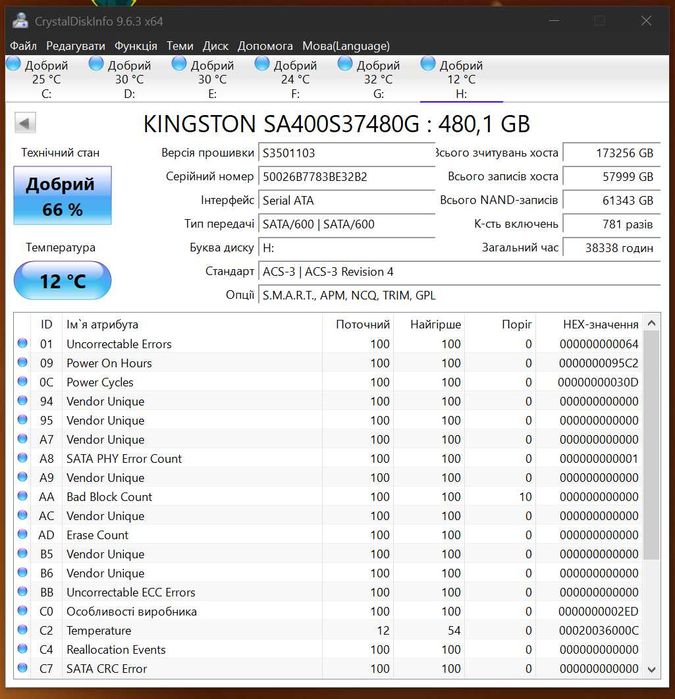Select HEX value 00020036000C
The height and width of the screenshot is (699, 675).
coord(599,630)
